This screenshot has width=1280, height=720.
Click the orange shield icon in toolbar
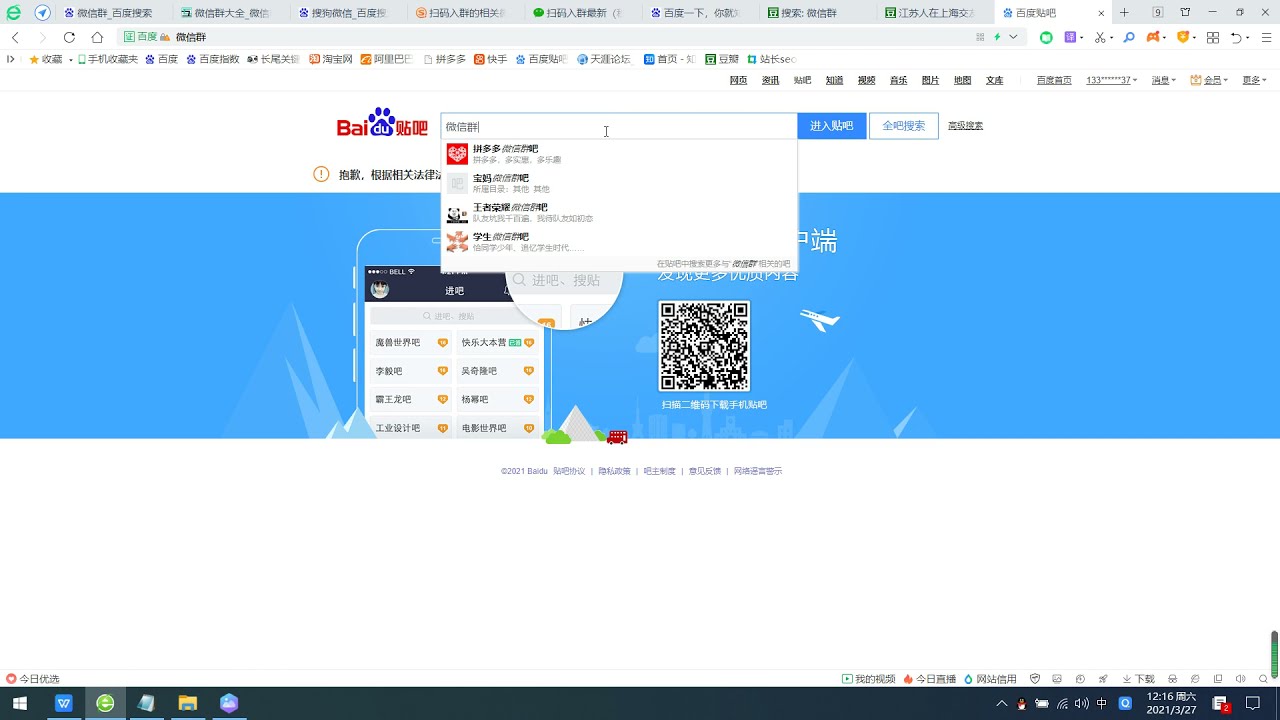pos(1183,37)
